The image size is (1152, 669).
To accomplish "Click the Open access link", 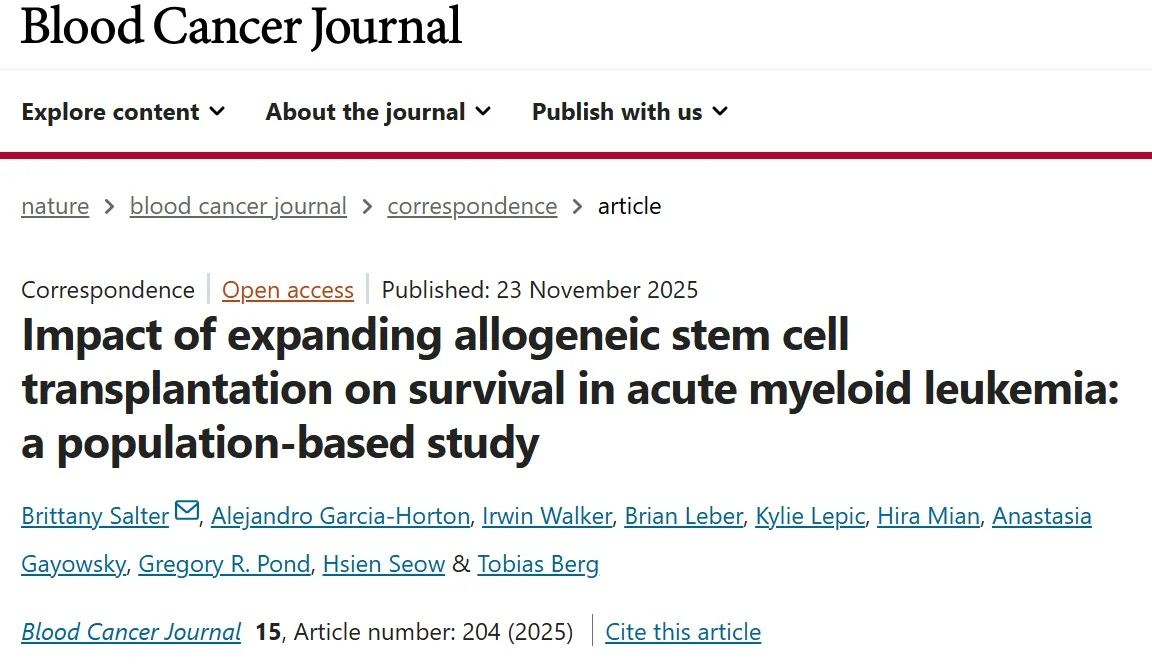I will [x=288, y=290].
